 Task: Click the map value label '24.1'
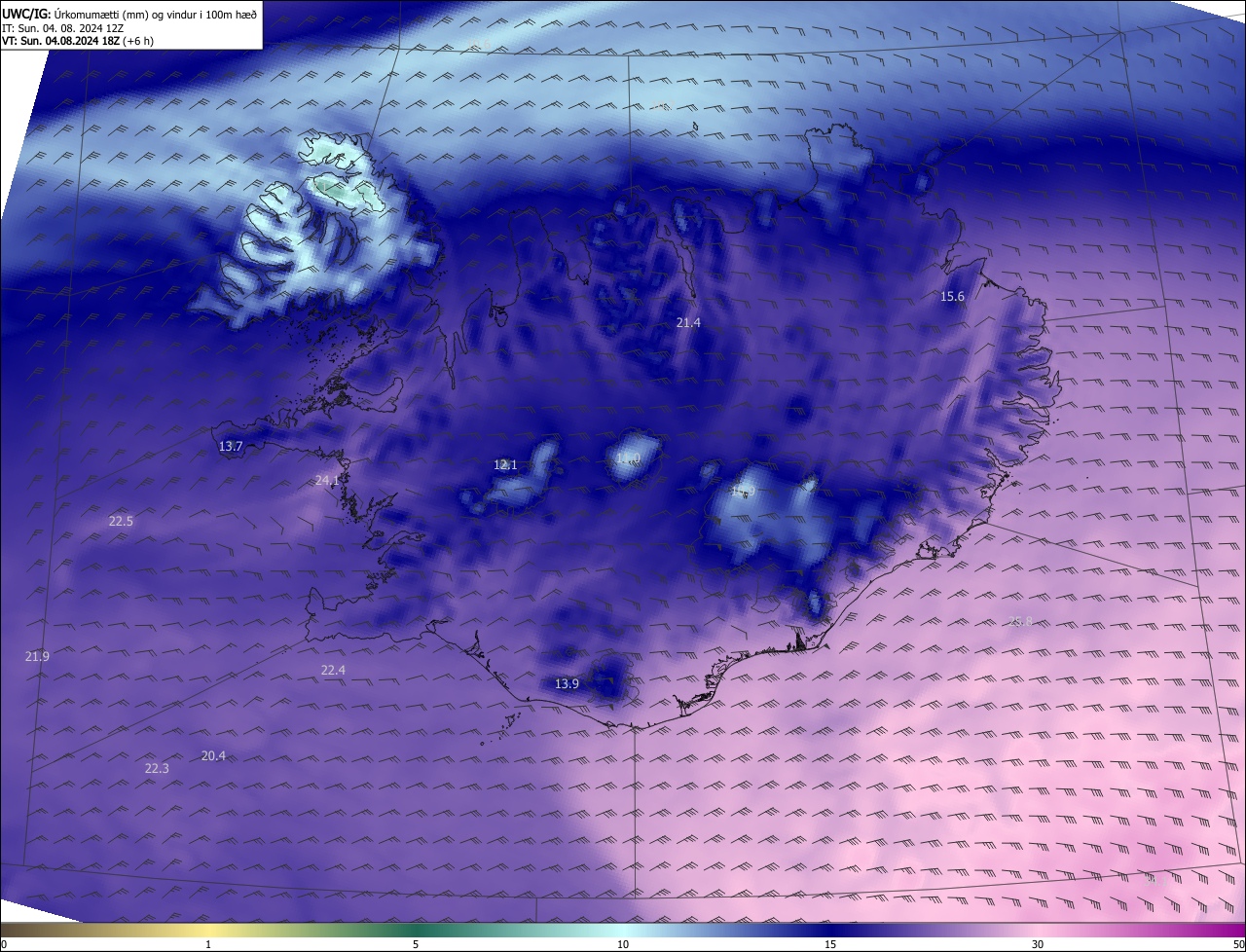point(327,480)
